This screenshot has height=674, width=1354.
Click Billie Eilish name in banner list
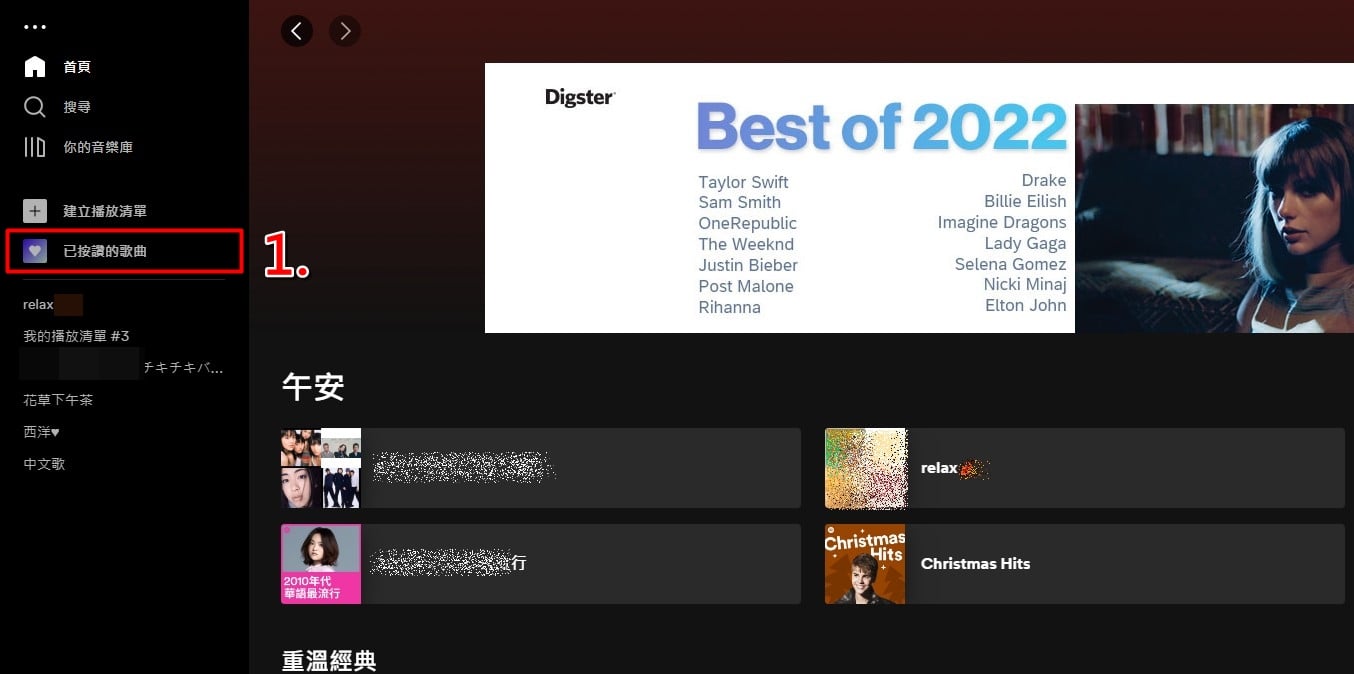pyautogui.click(x=1025, y=201)
